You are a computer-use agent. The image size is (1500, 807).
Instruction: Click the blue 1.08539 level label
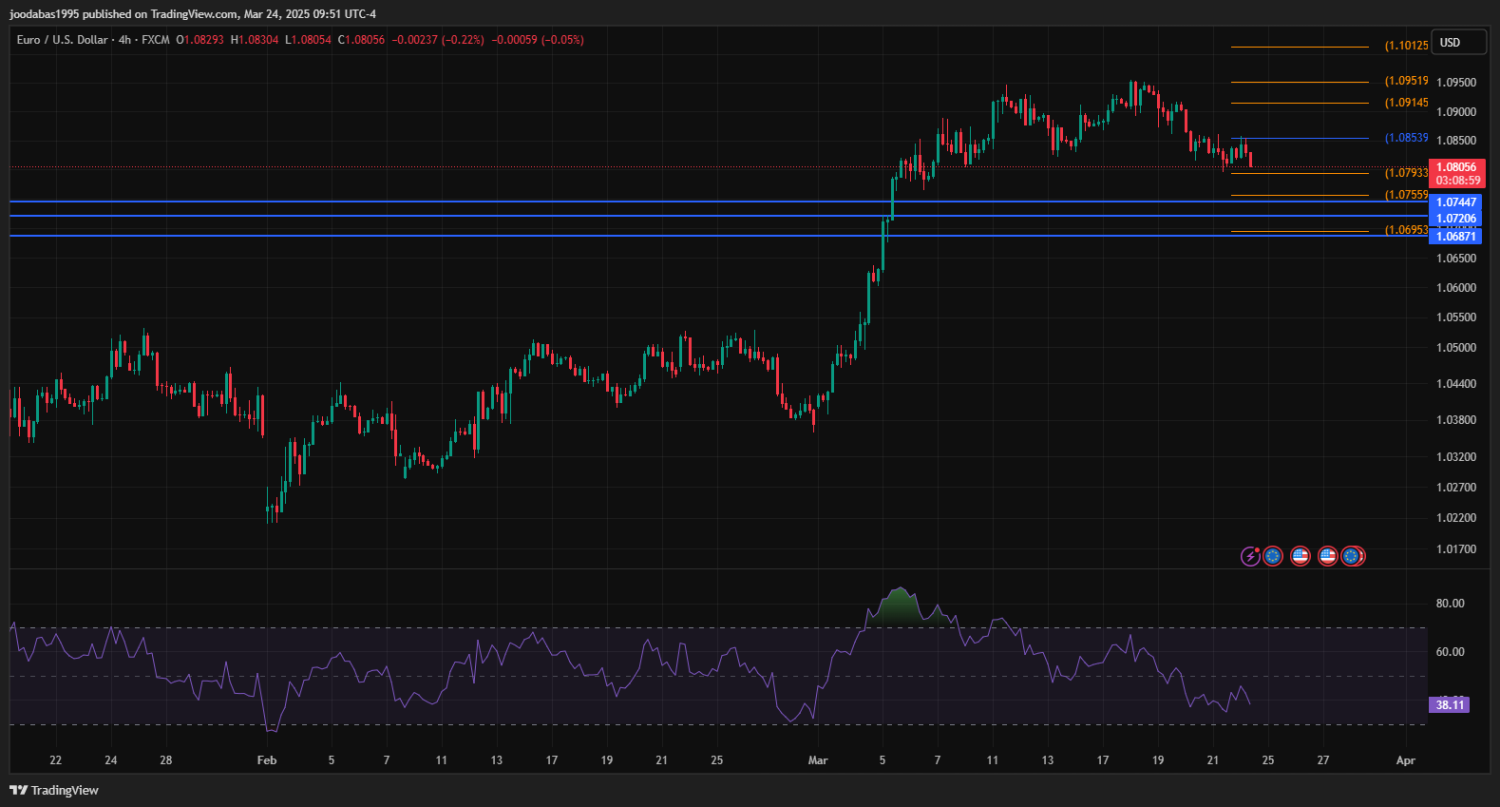pyautogui.click(x=1405, y=138)
